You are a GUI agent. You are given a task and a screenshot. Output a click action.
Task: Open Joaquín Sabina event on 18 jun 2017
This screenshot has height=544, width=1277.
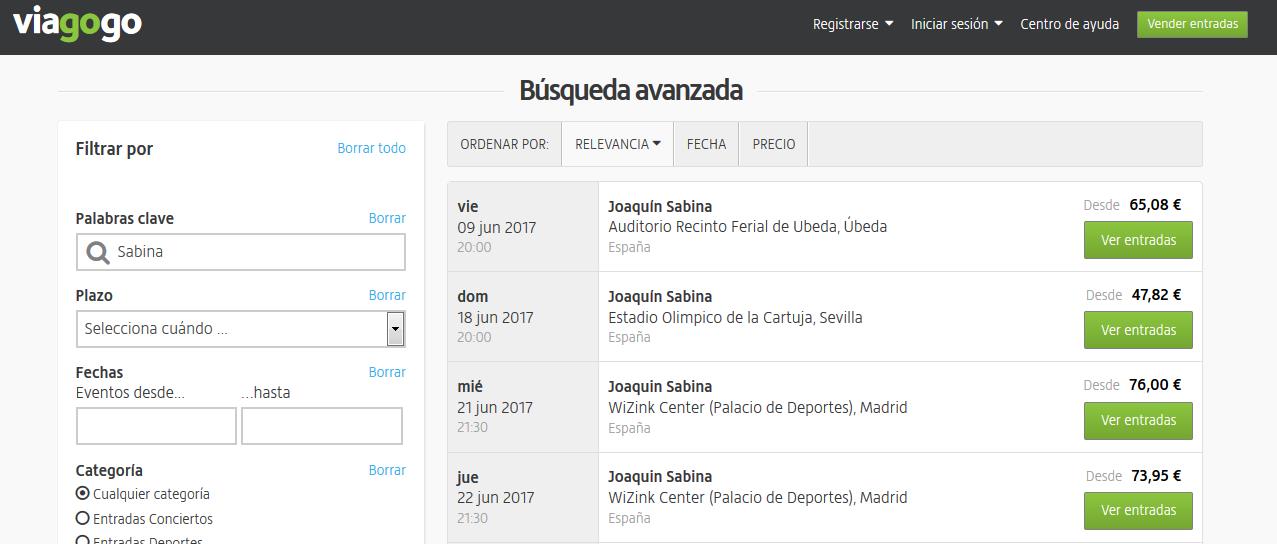pos(660,297)
